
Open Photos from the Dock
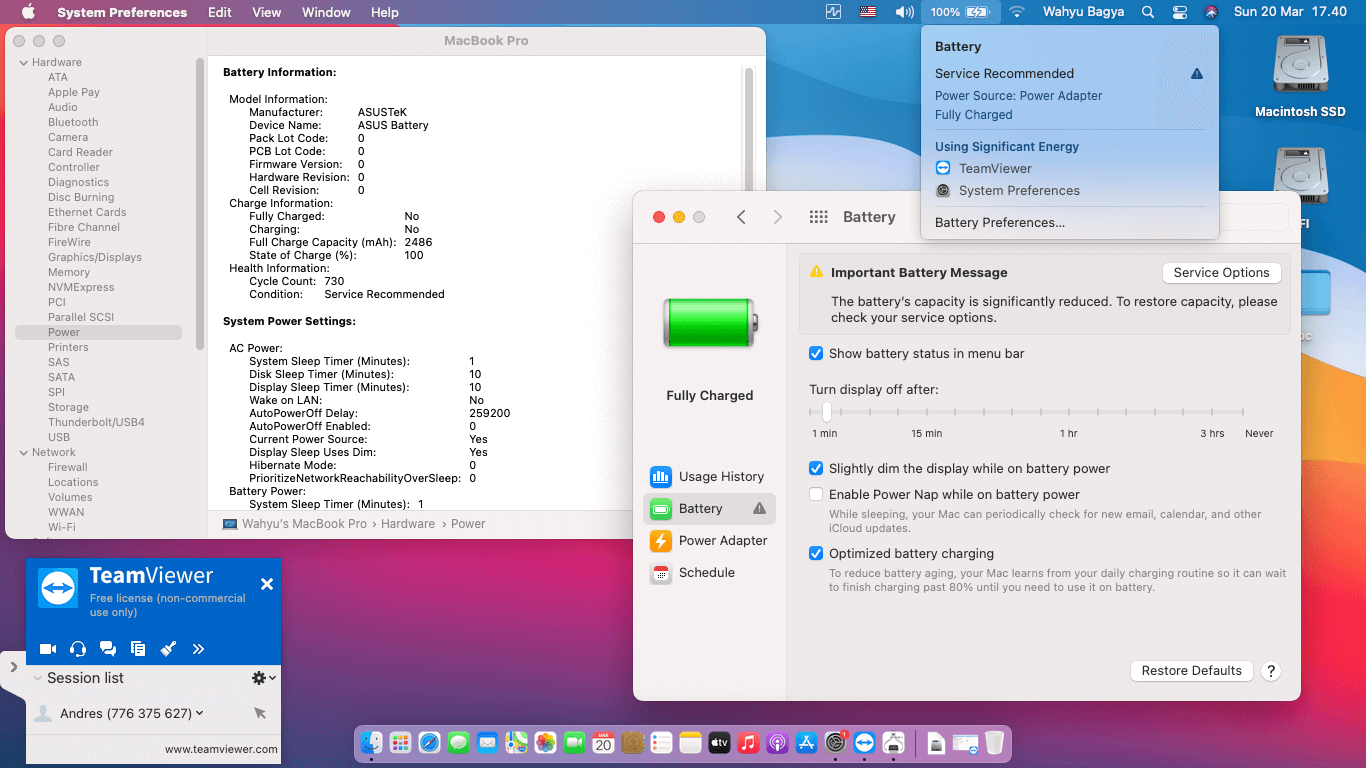click(545, 742)
